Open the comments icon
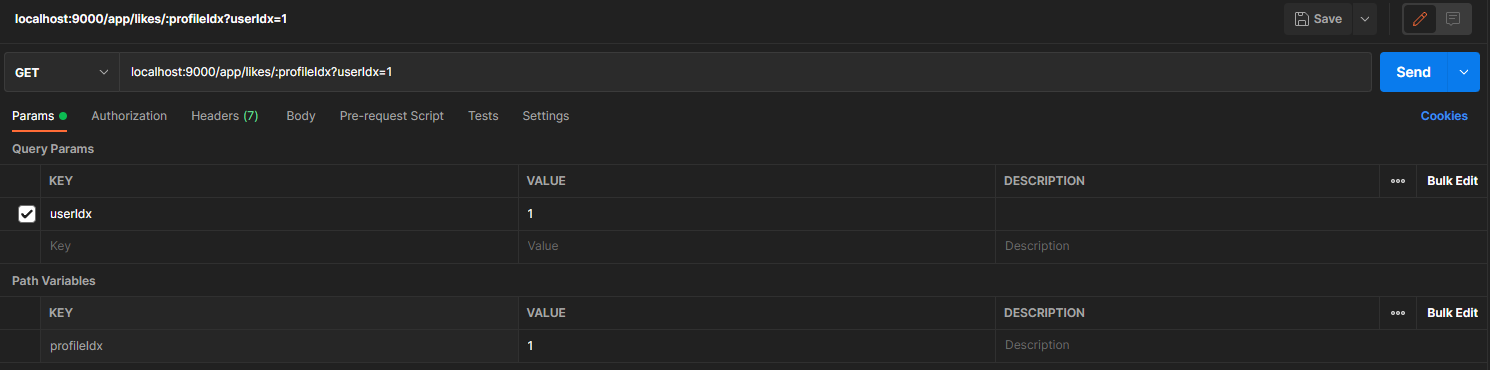 click(1453, 19)
